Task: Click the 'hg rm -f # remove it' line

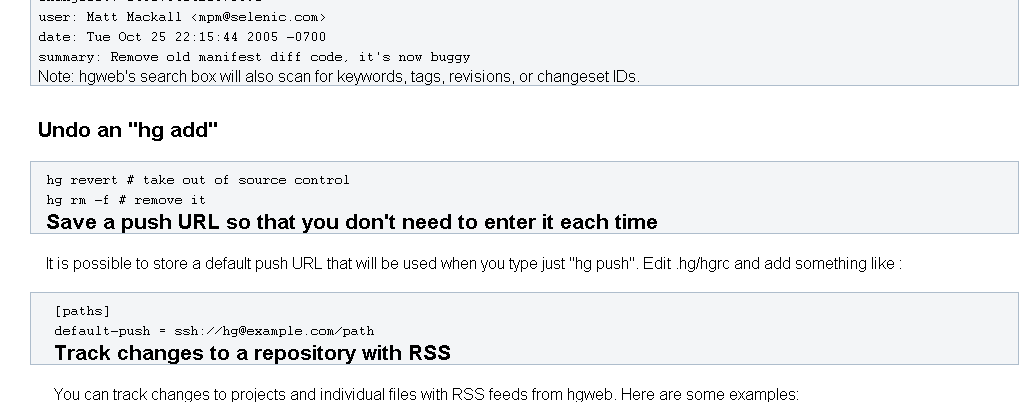Action: coord(126,199)
